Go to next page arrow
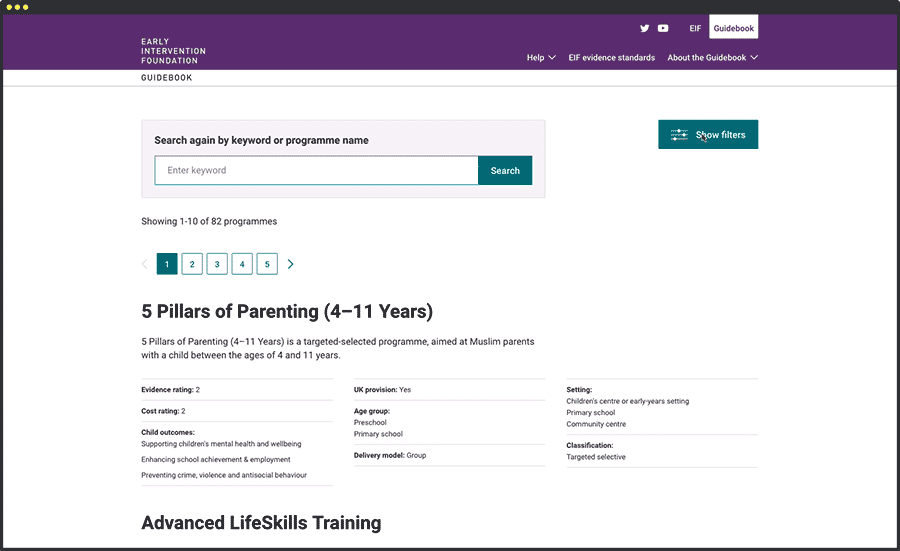The height and width of the screenshot is (551, 900). (x=291, y=264)
